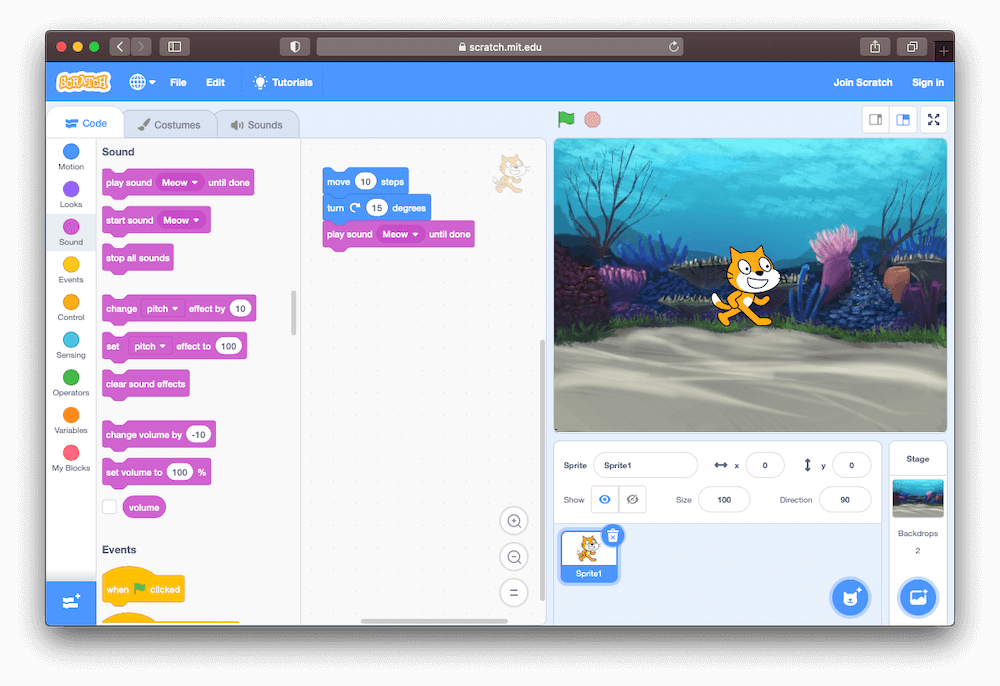Open the Scratch logo home link
The width and height of the screenshot is (1000, 686).
coord(84,82)
